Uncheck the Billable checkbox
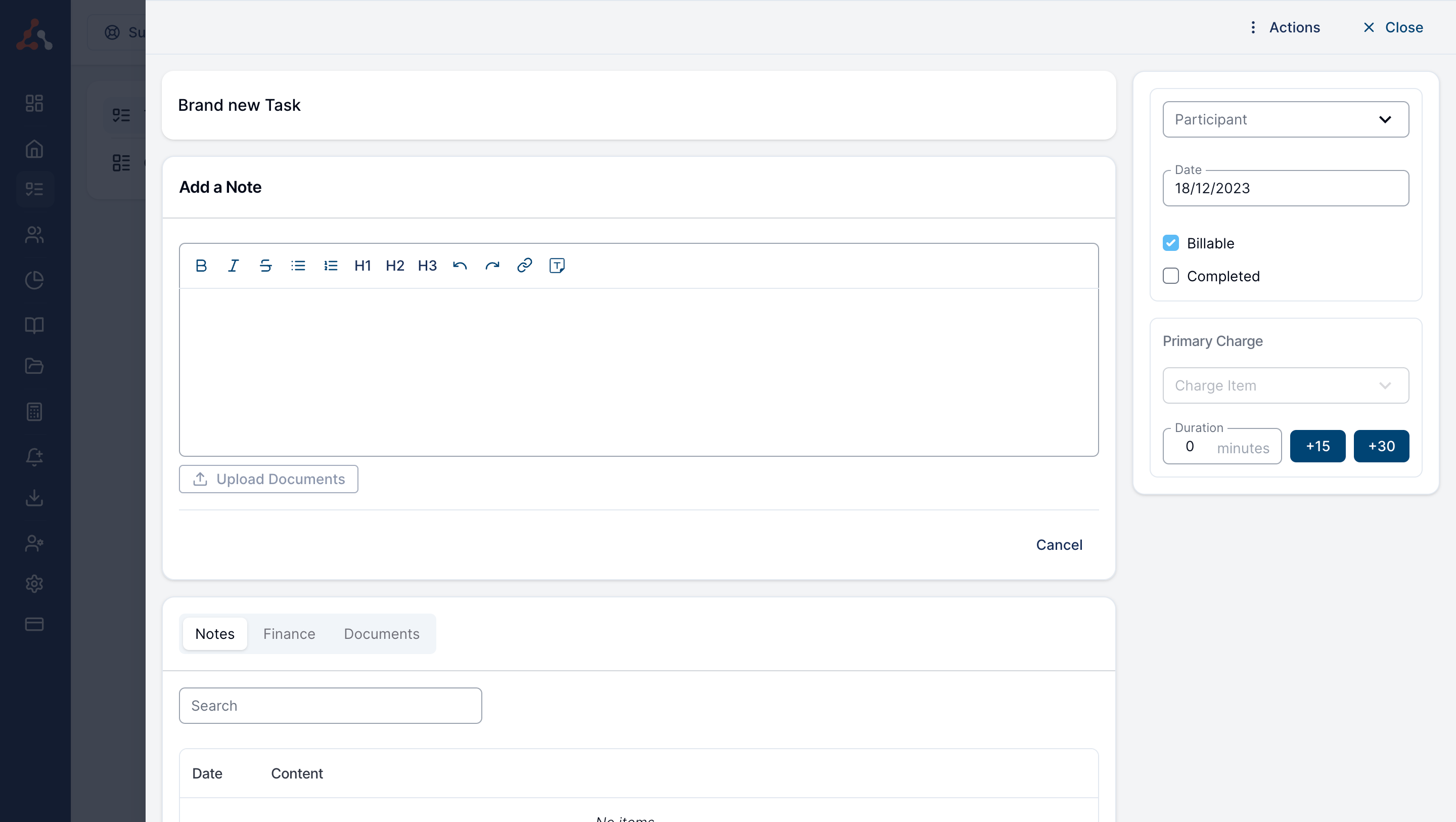The image size is (1456, 822). point(1170,243)
